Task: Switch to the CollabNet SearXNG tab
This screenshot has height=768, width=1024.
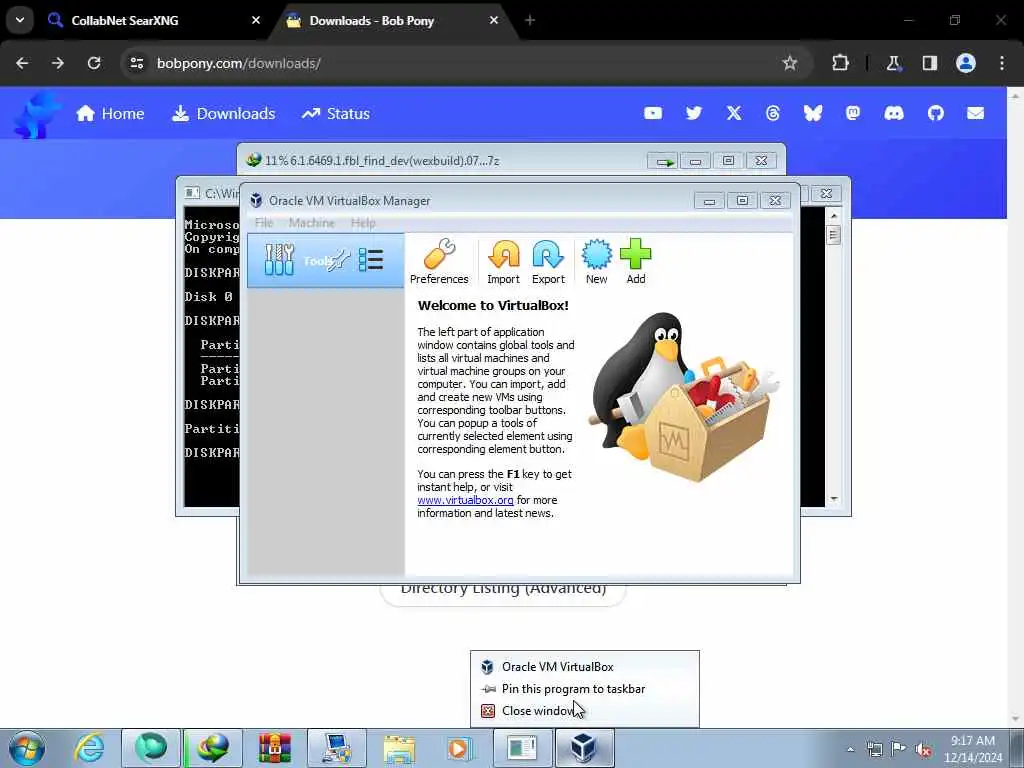Action: [x=153, y=20]
